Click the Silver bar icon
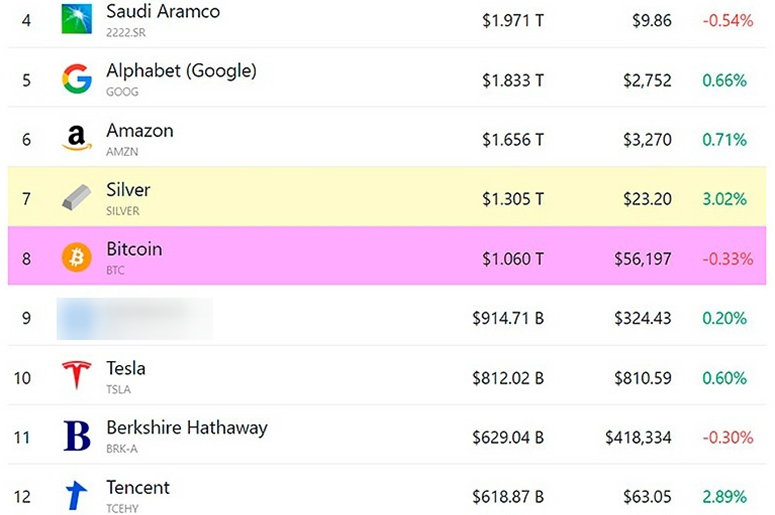The image size is (775, 515). click(x=76, y=197)
